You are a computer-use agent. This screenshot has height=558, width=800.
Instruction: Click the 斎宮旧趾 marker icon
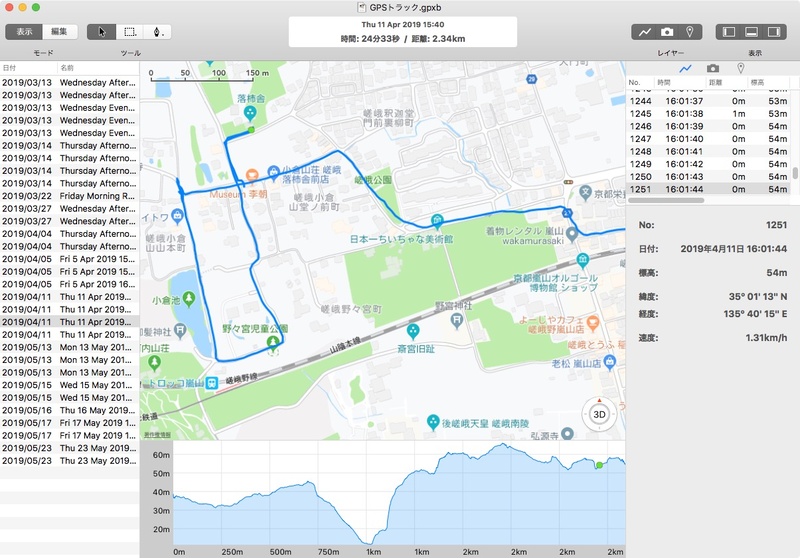pos(413,332)
